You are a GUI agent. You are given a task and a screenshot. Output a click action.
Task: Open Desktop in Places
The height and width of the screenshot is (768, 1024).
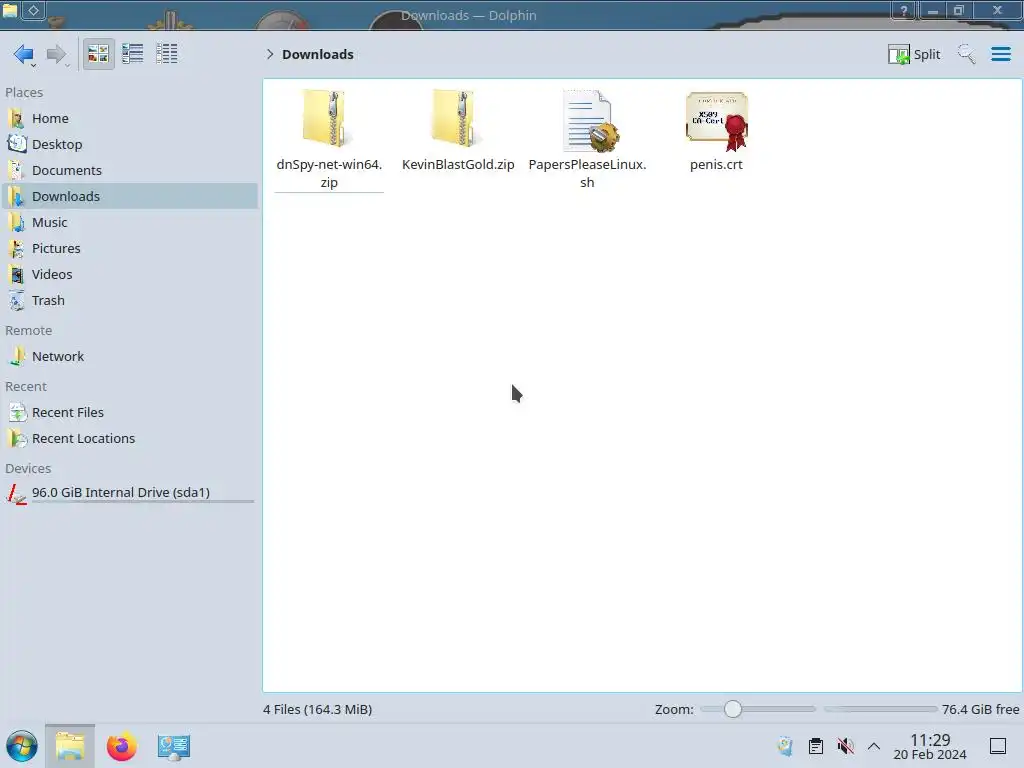130,144
